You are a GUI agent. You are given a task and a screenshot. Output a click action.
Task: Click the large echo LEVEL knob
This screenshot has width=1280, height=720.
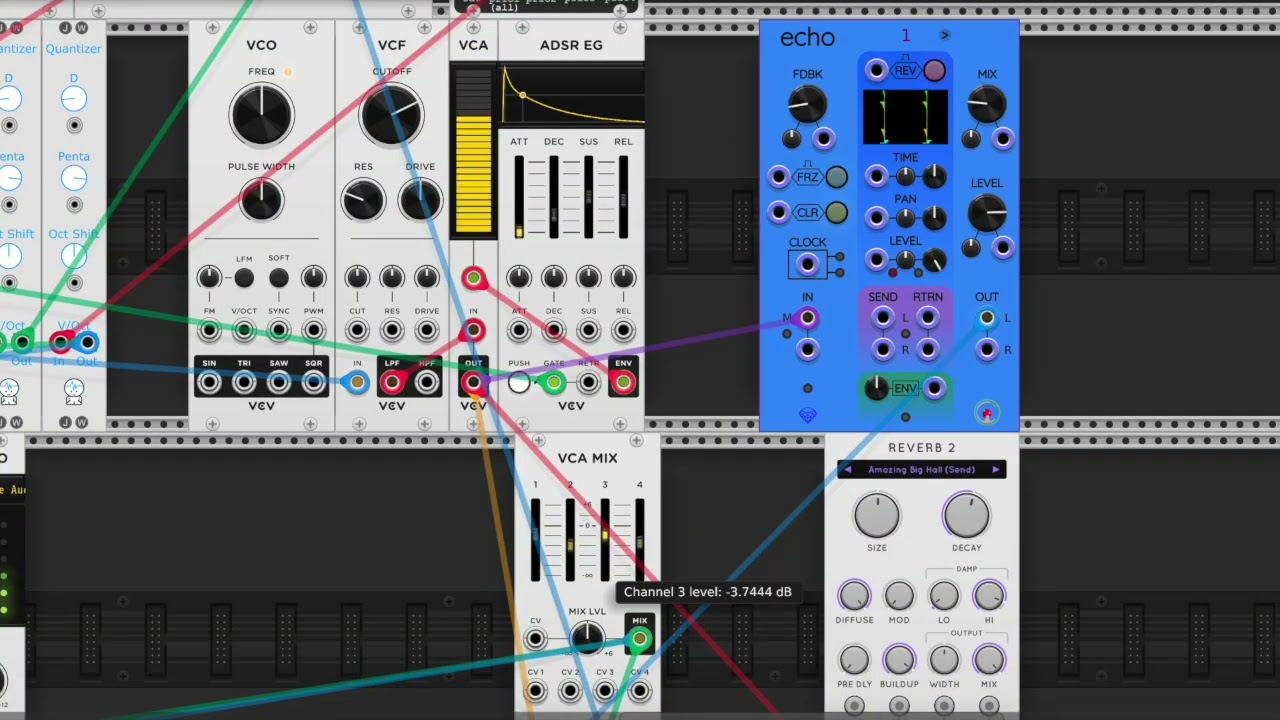coord(987,212)
